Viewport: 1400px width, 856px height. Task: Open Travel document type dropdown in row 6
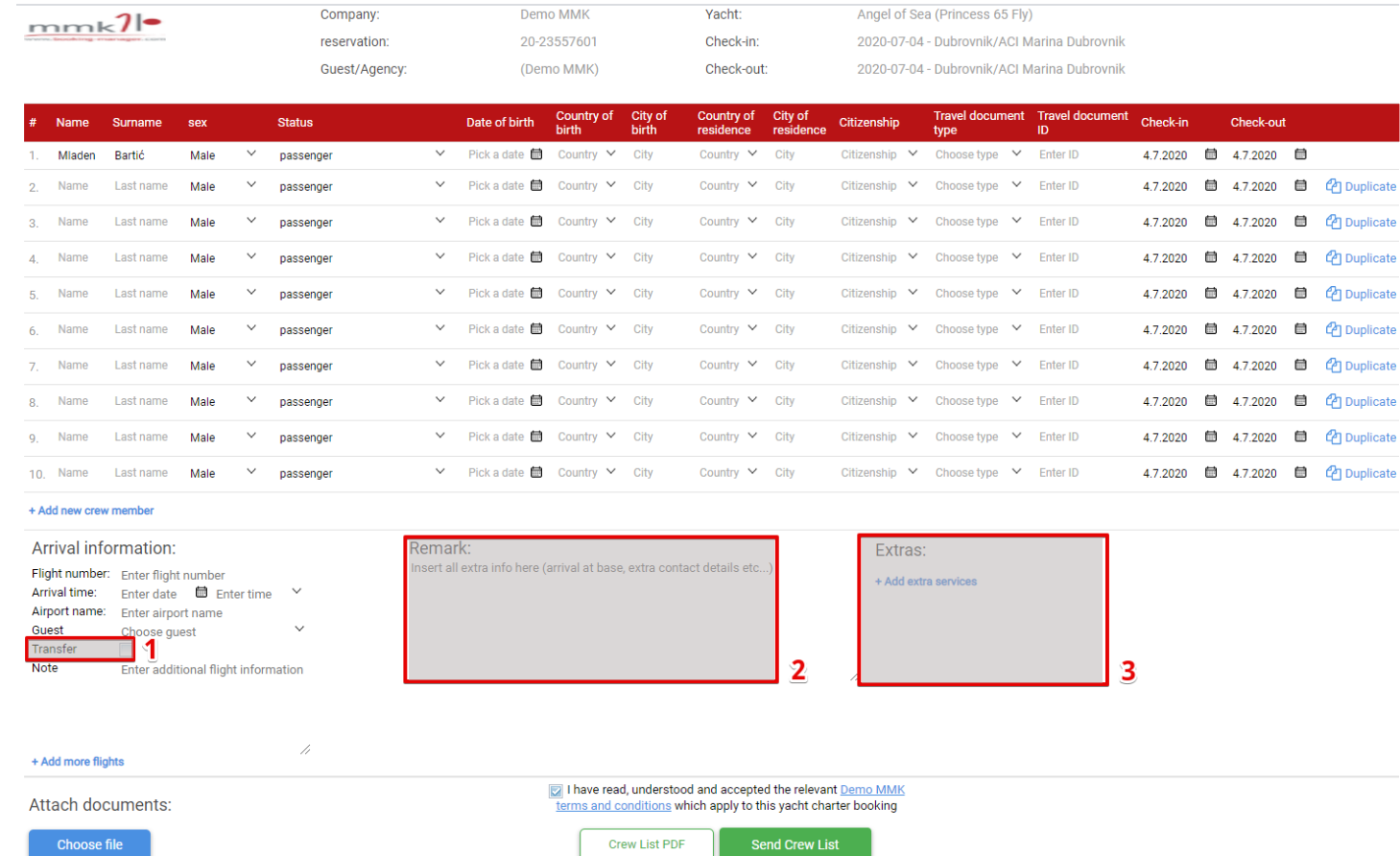click(1016, 328)
